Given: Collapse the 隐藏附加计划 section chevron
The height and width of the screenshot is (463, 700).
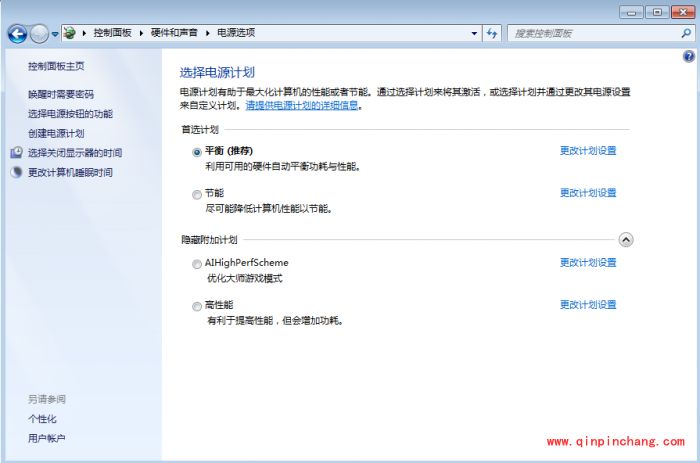Looking at the screenshot, I should click(x=626, y=240).
